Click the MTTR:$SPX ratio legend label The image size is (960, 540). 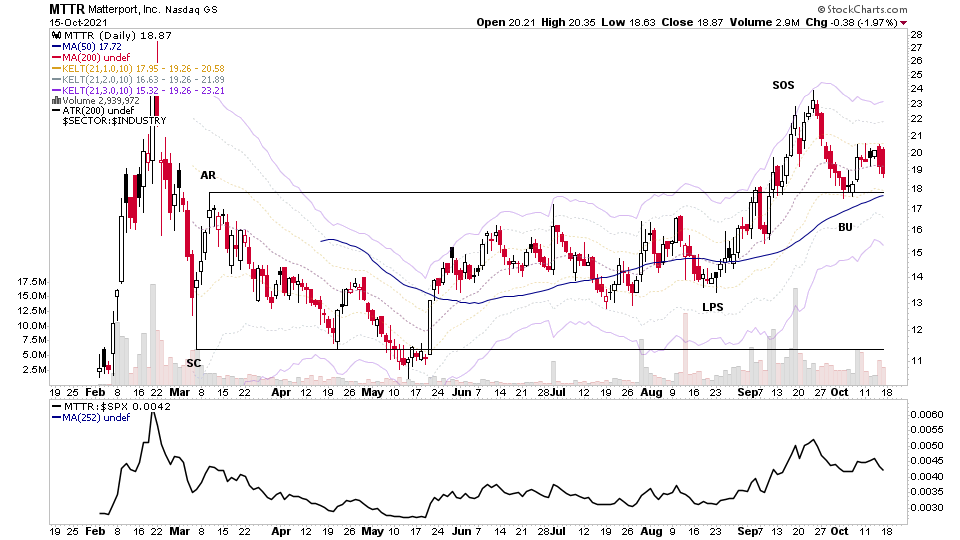[112, 407]
